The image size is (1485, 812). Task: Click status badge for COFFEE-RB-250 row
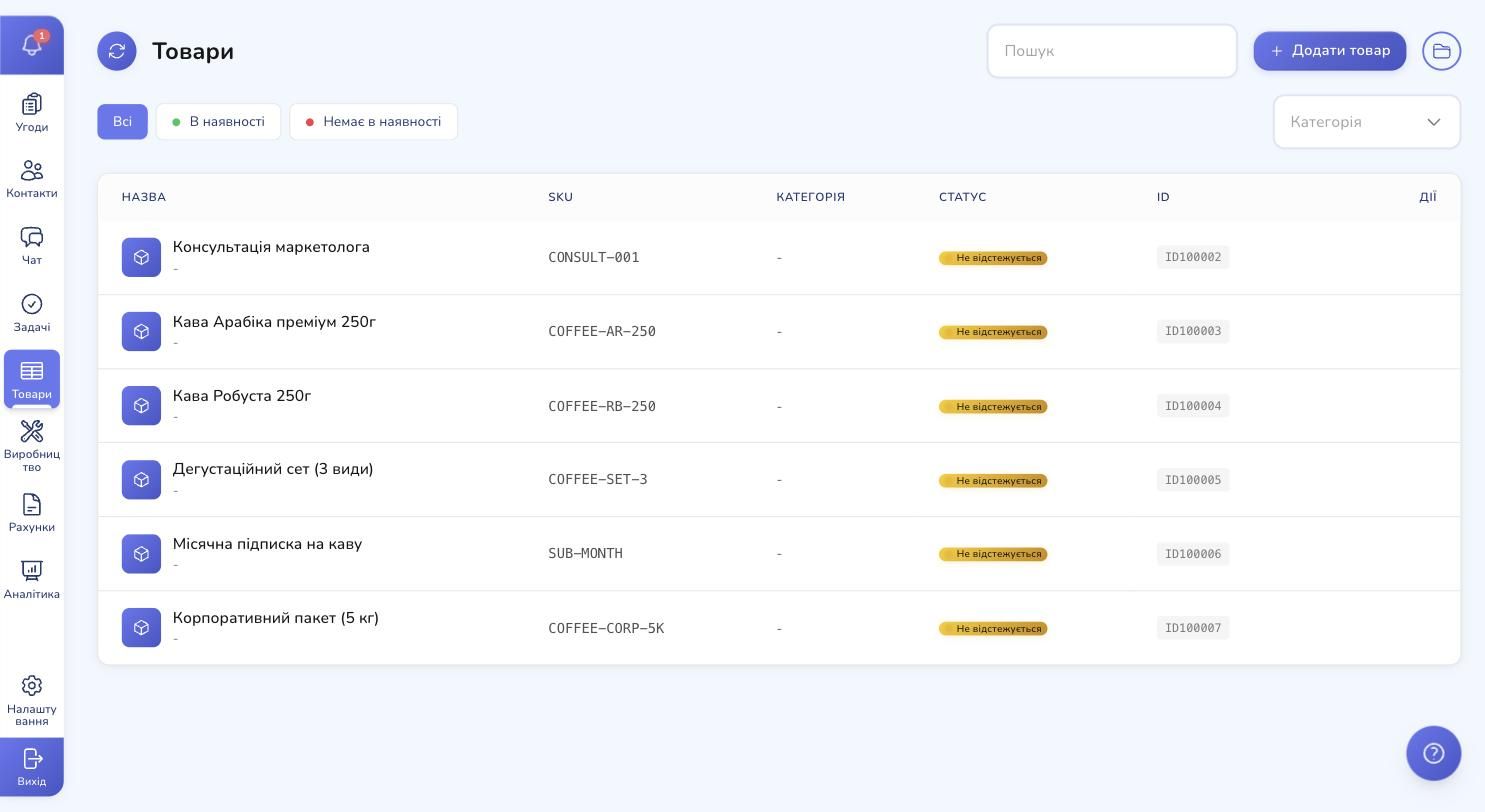coord(993,406)
